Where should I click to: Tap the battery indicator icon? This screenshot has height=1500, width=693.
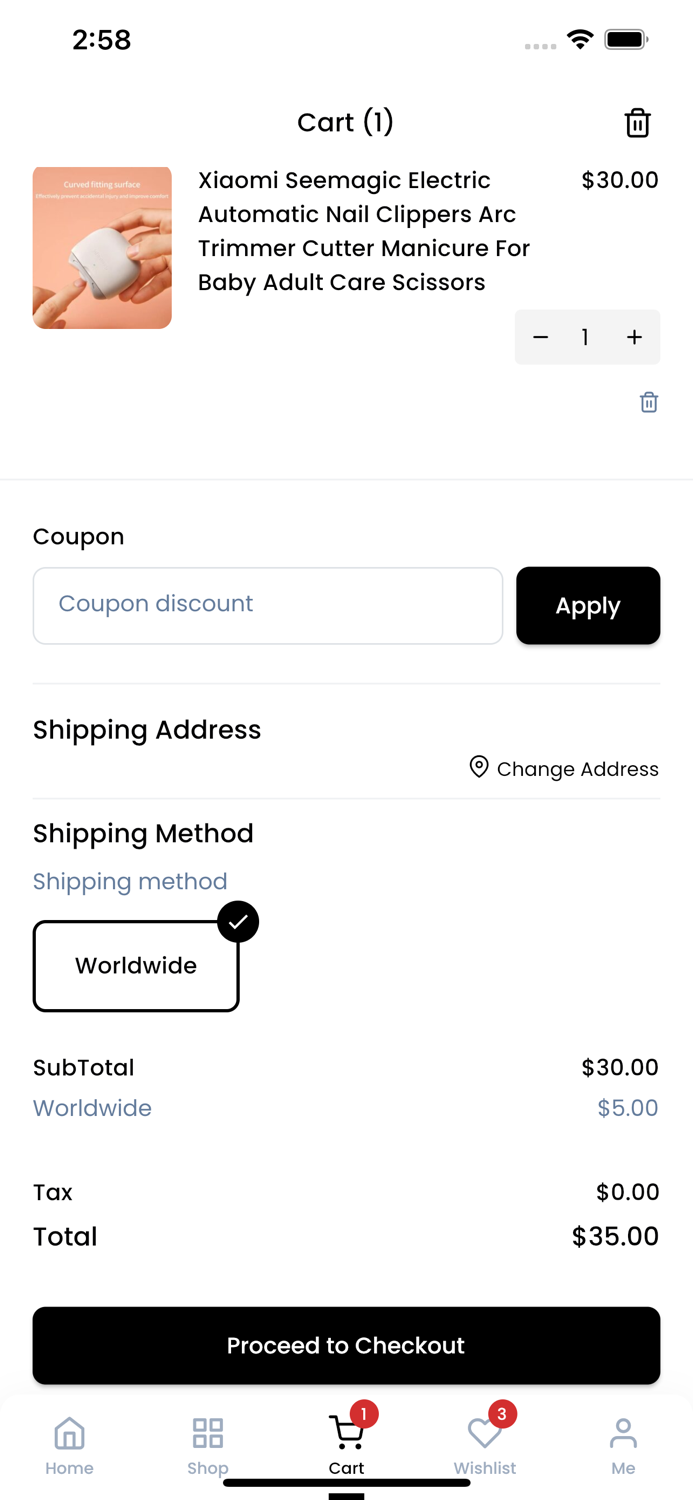626,40
